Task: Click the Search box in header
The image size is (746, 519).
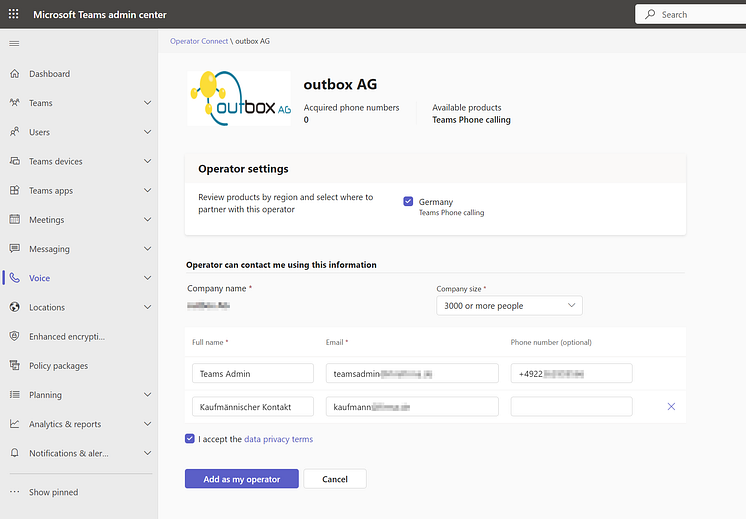Action: (x=690, y=14)
